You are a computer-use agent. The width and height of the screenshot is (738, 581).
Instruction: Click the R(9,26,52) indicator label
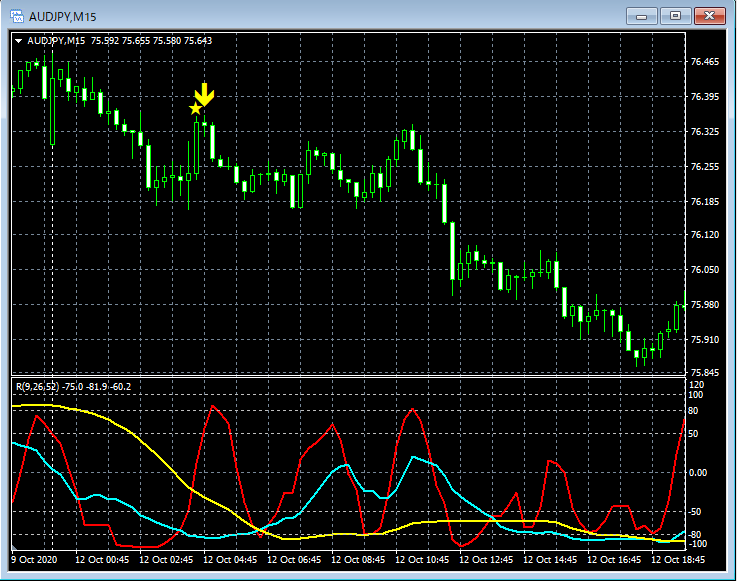point(38,387)
